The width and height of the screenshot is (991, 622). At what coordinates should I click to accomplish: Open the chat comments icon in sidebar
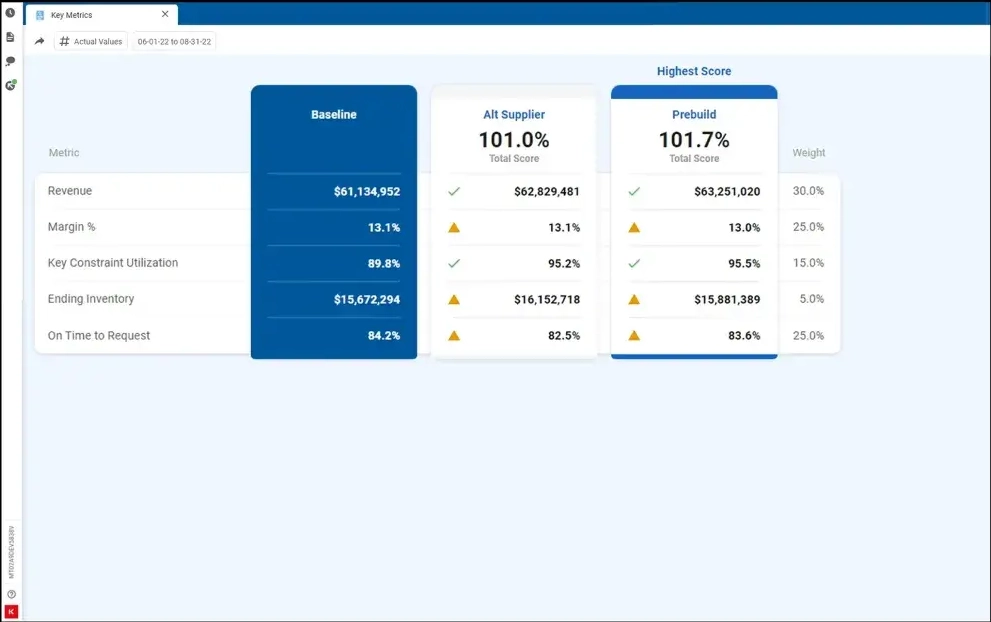pyautogui.click(x=10, y=61)
